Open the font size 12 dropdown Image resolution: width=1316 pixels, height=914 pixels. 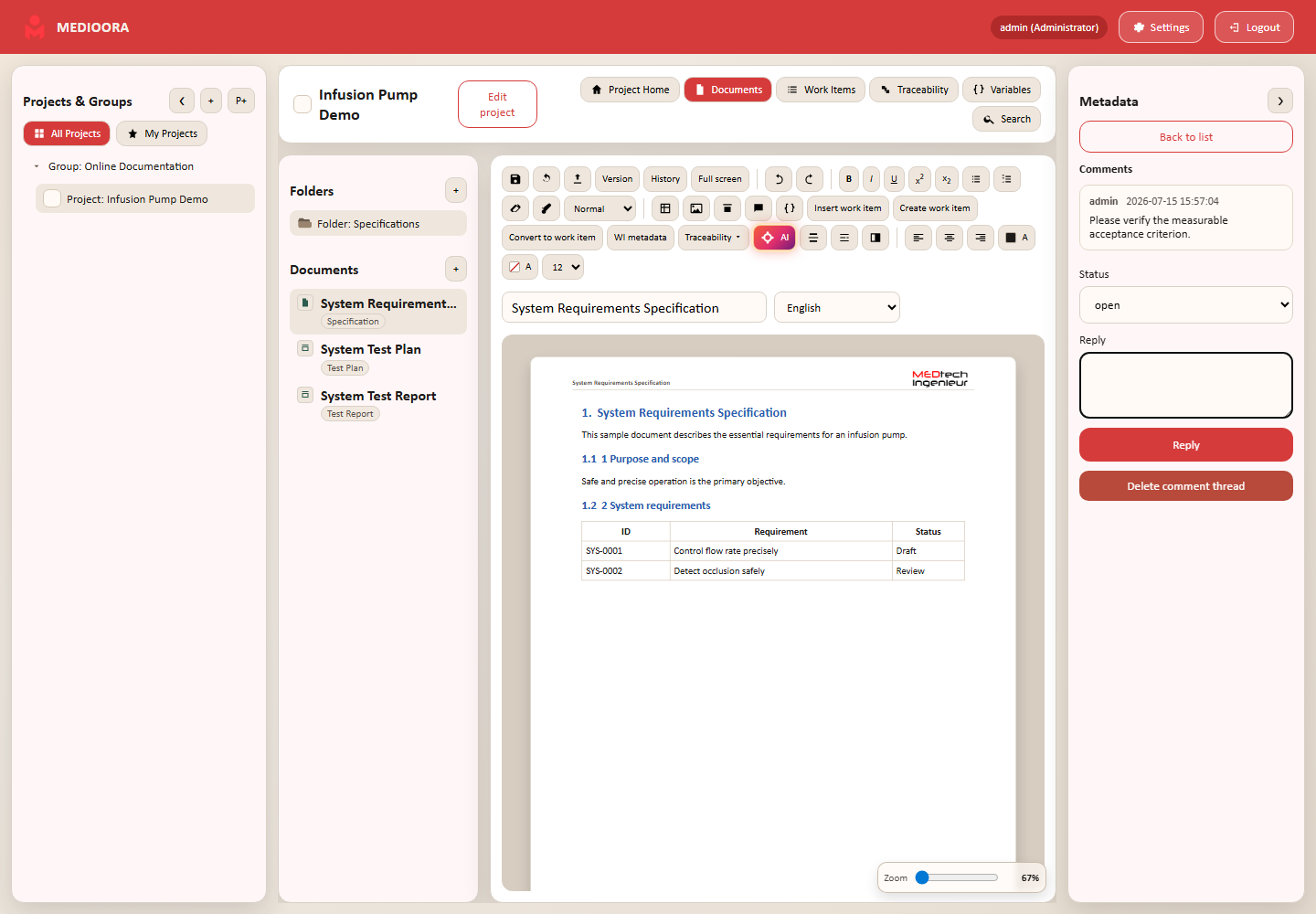click(x=563, y=267)
